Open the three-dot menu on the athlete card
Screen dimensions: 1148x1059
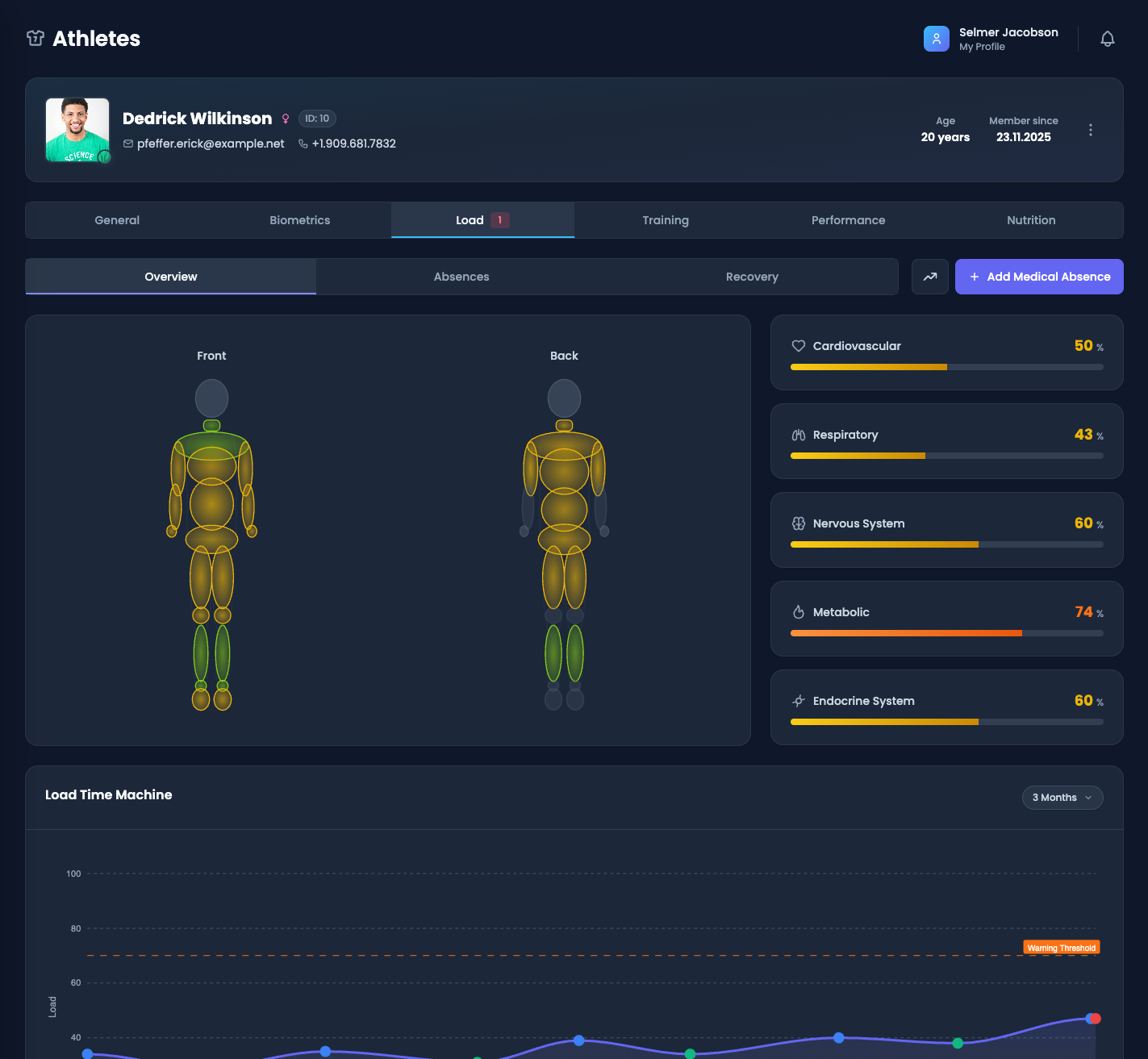(x=1091, y=129)
